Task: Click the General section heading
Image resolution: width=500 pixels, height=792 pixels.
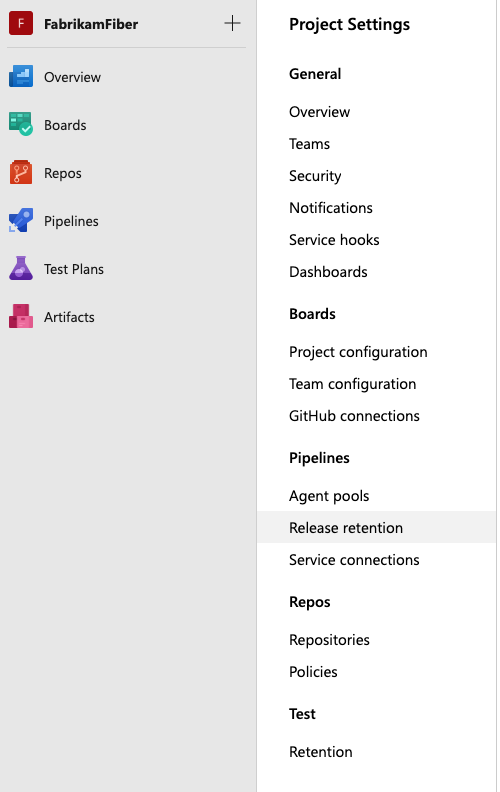Action: 315,74
